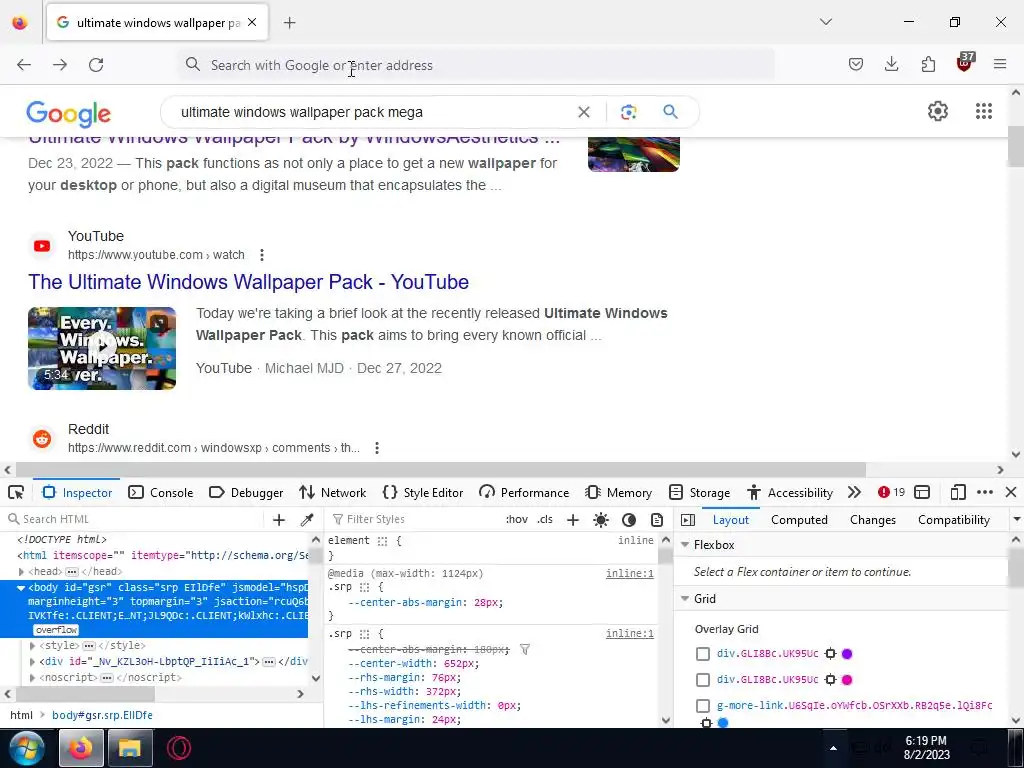Collapse the Grid section
Viewport: 1024px width, 768px height.
click(685, 599)
